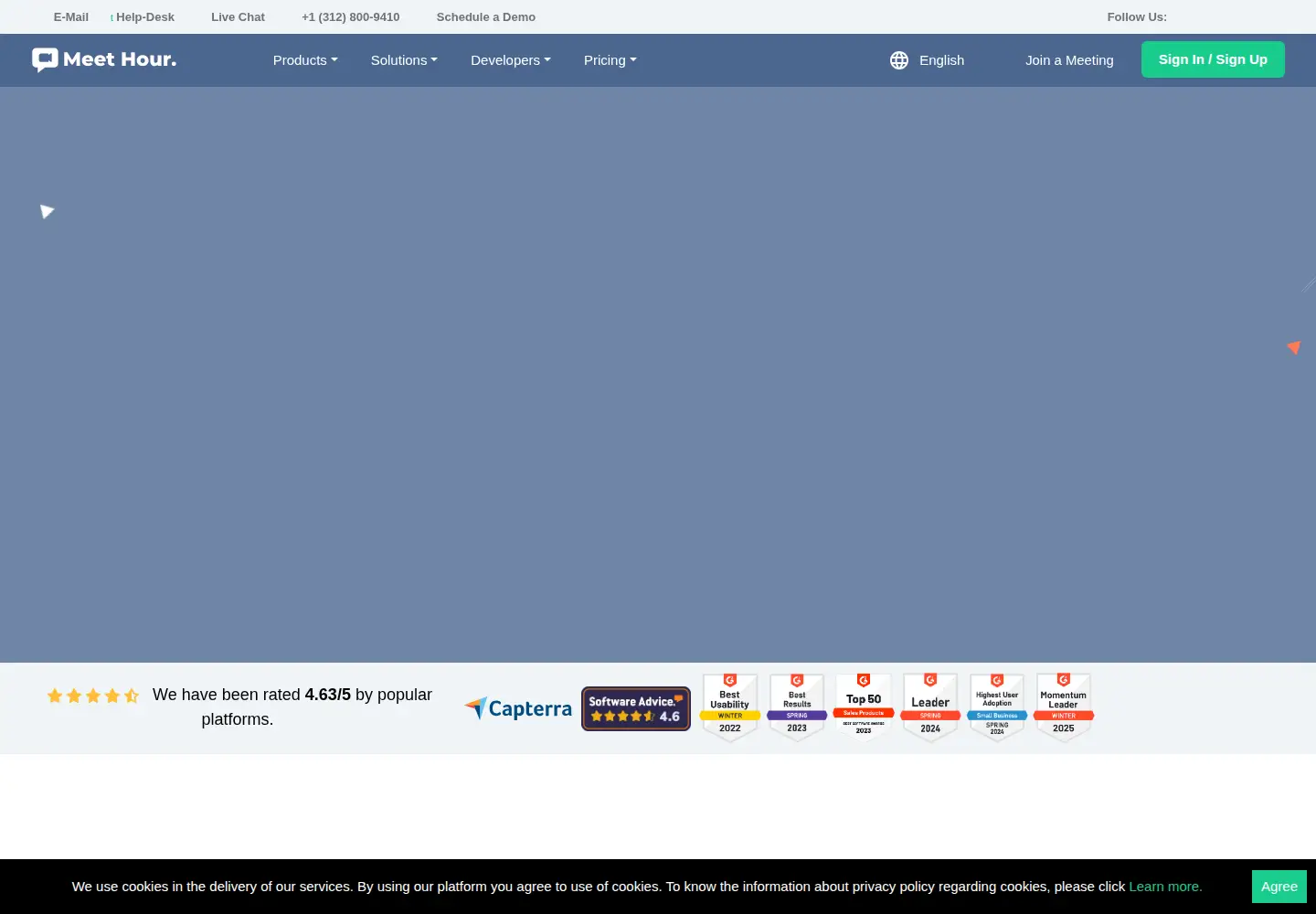Click the 4.63/5 rating text
Viewport: 1316px width, 914px height.
tap(328, 695)
